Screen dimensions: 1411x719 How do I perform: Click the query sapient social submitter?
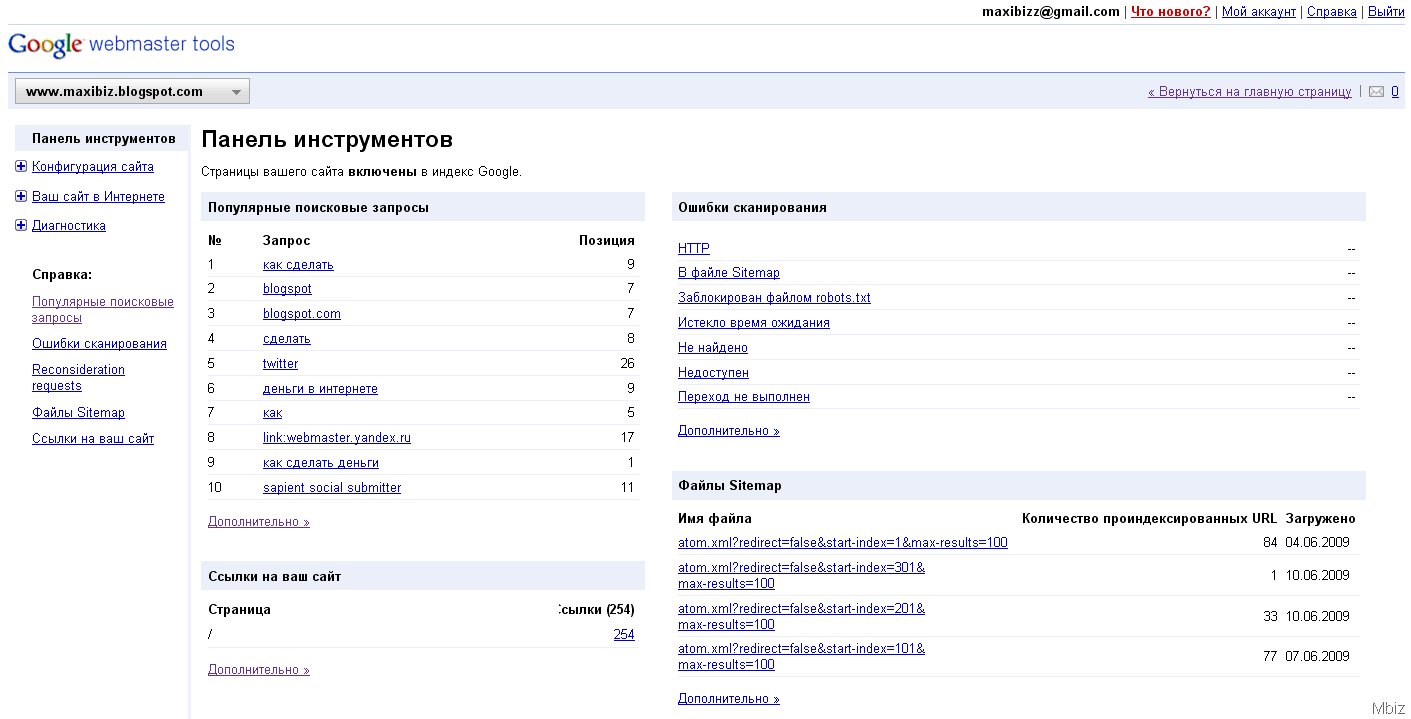point(332,488)
